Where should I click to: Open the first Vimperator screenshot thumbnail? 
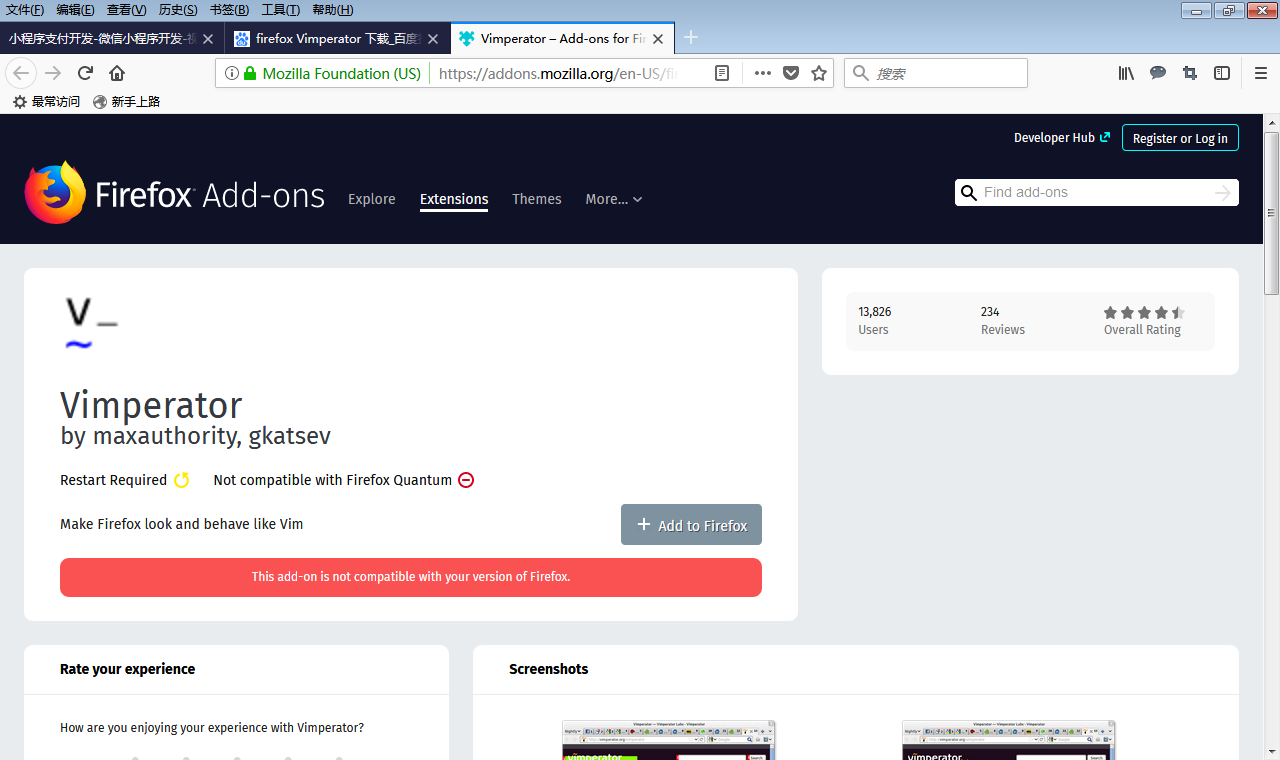(x=669, y=740)
